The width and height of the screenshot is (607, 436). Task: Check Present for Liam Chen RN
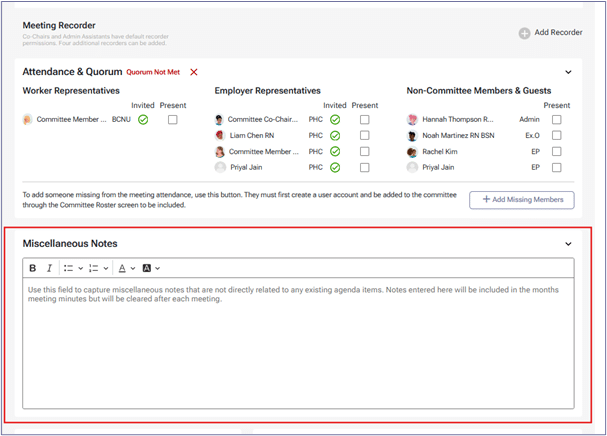(x=364, y=136)
